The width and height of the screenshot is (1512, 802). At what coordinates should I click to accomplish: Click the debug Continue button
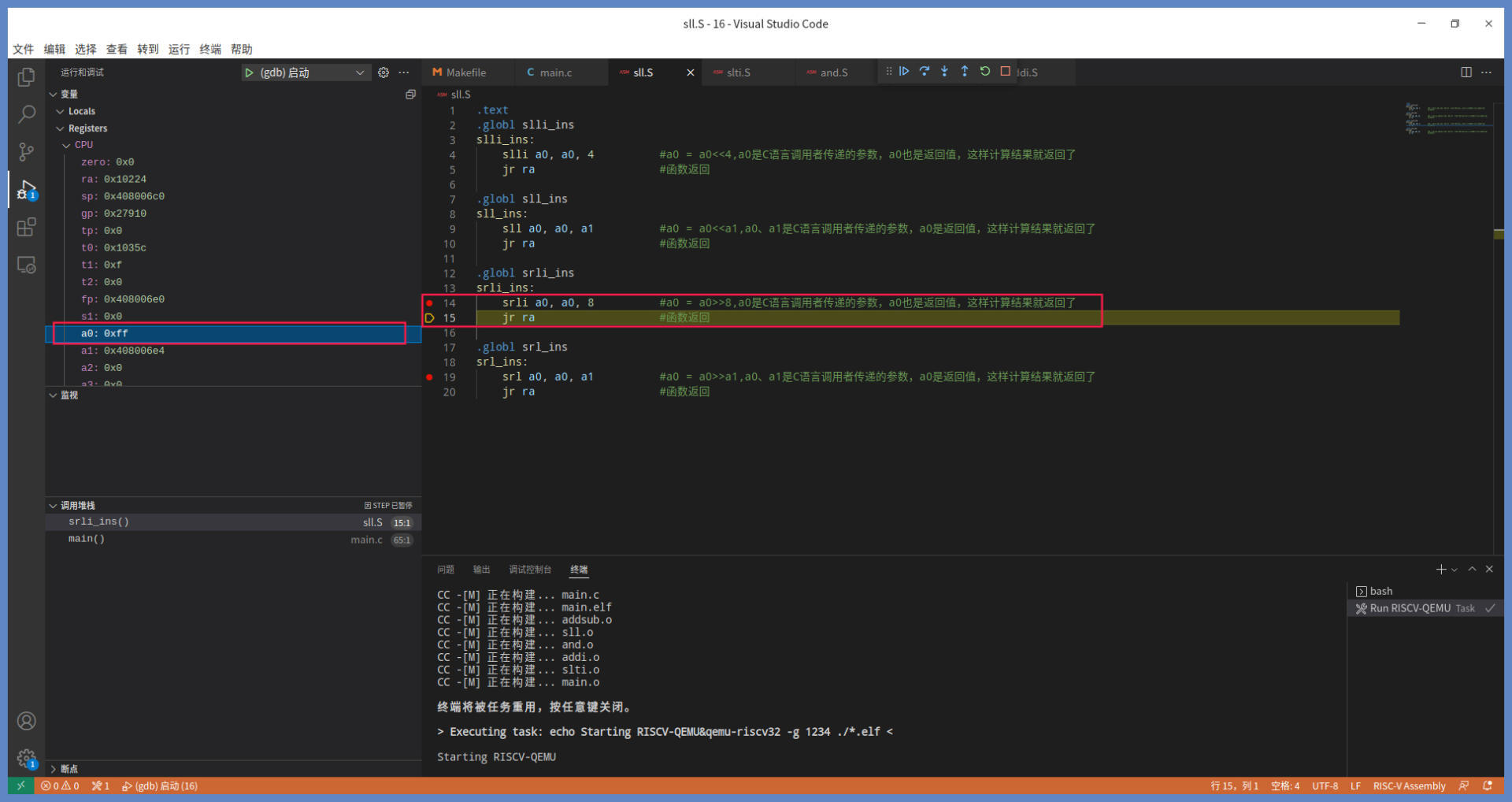(x=904, y=72)
